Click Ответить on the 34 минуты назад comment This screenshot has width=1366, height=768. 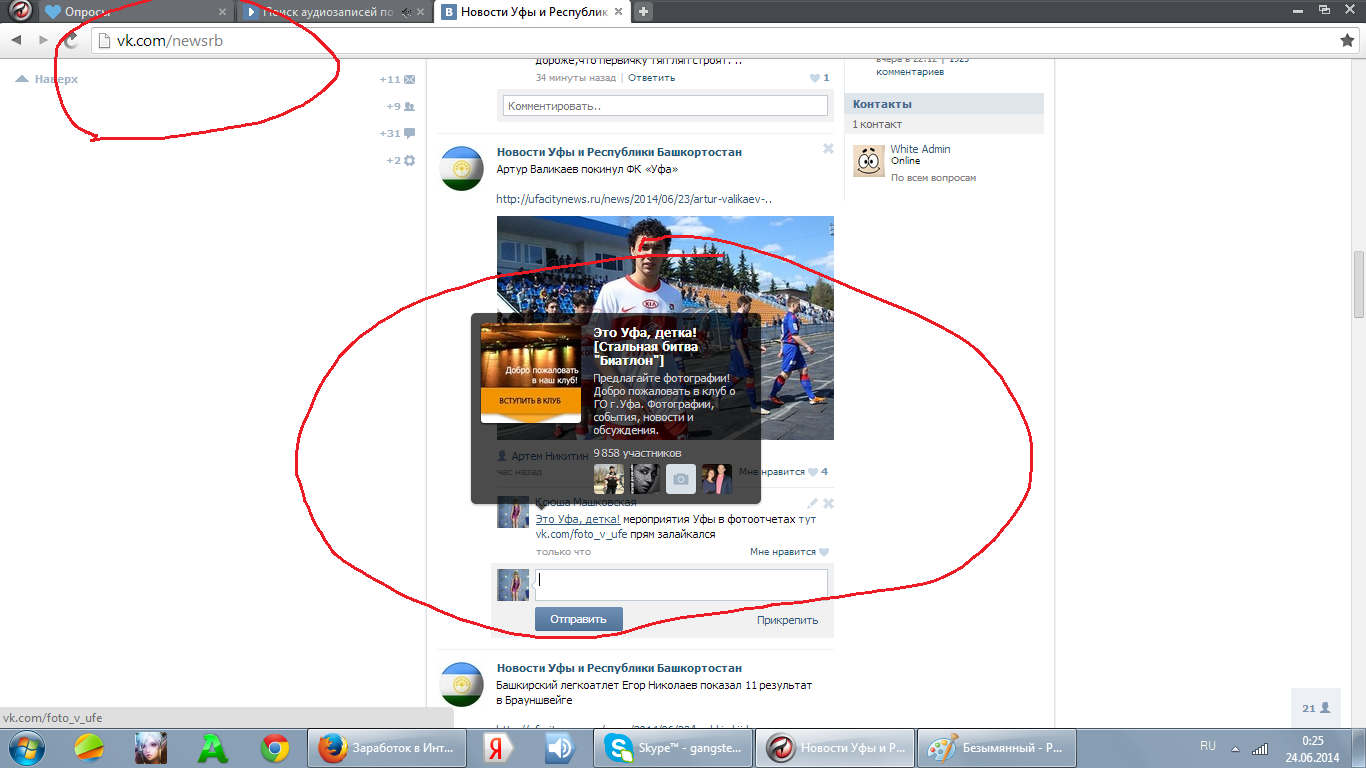coord(651,77)
